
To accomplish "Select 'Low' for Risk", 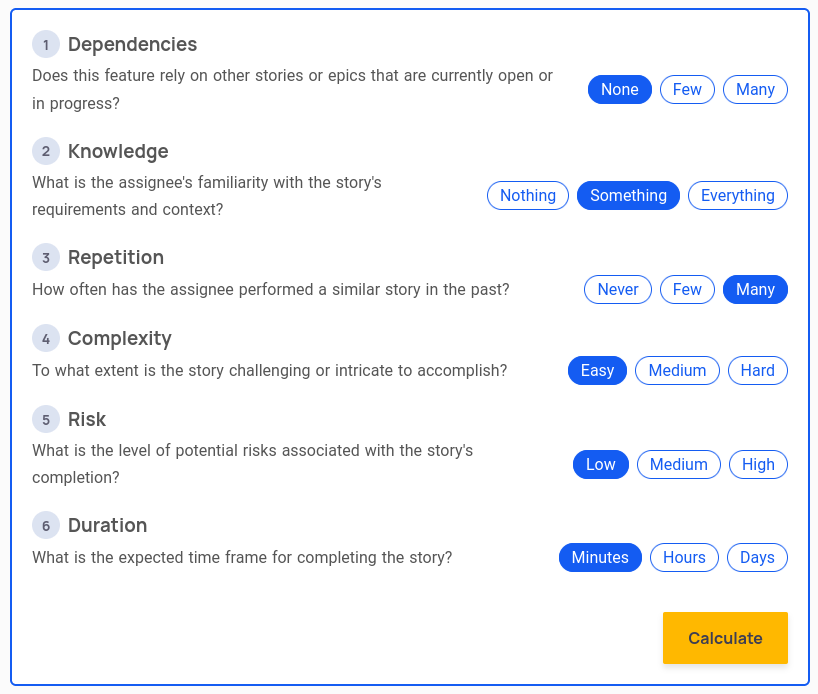I will 601,464.
